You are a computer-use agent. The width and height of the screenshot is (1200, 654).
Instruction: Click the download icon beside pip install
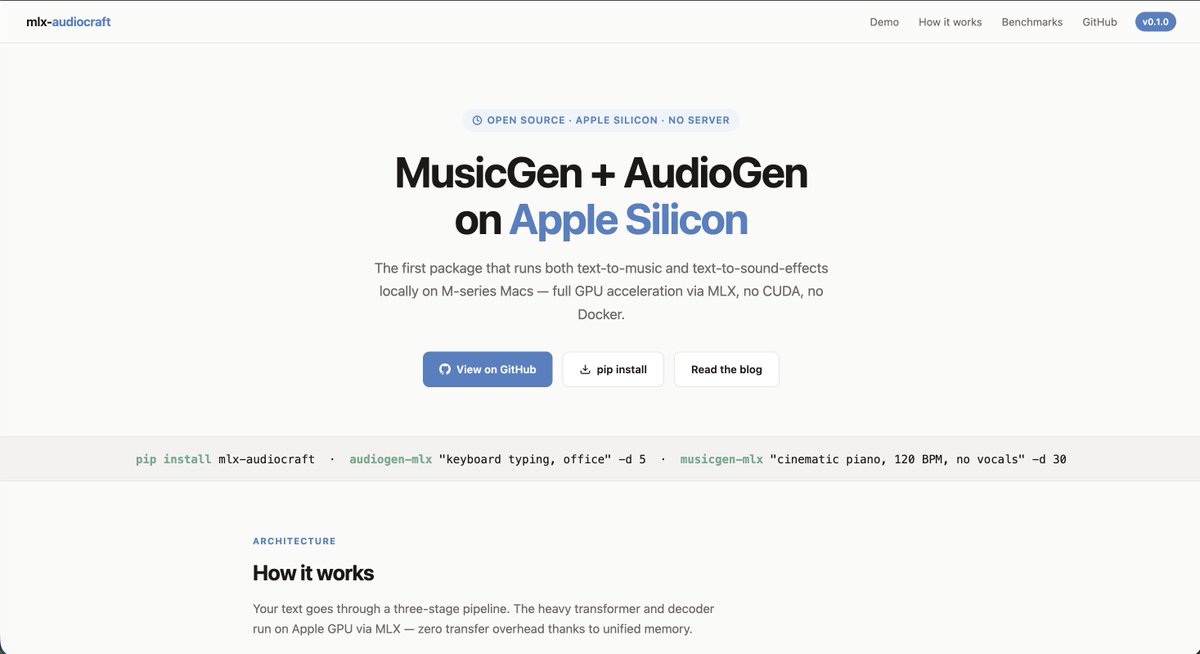coord(585,369)
